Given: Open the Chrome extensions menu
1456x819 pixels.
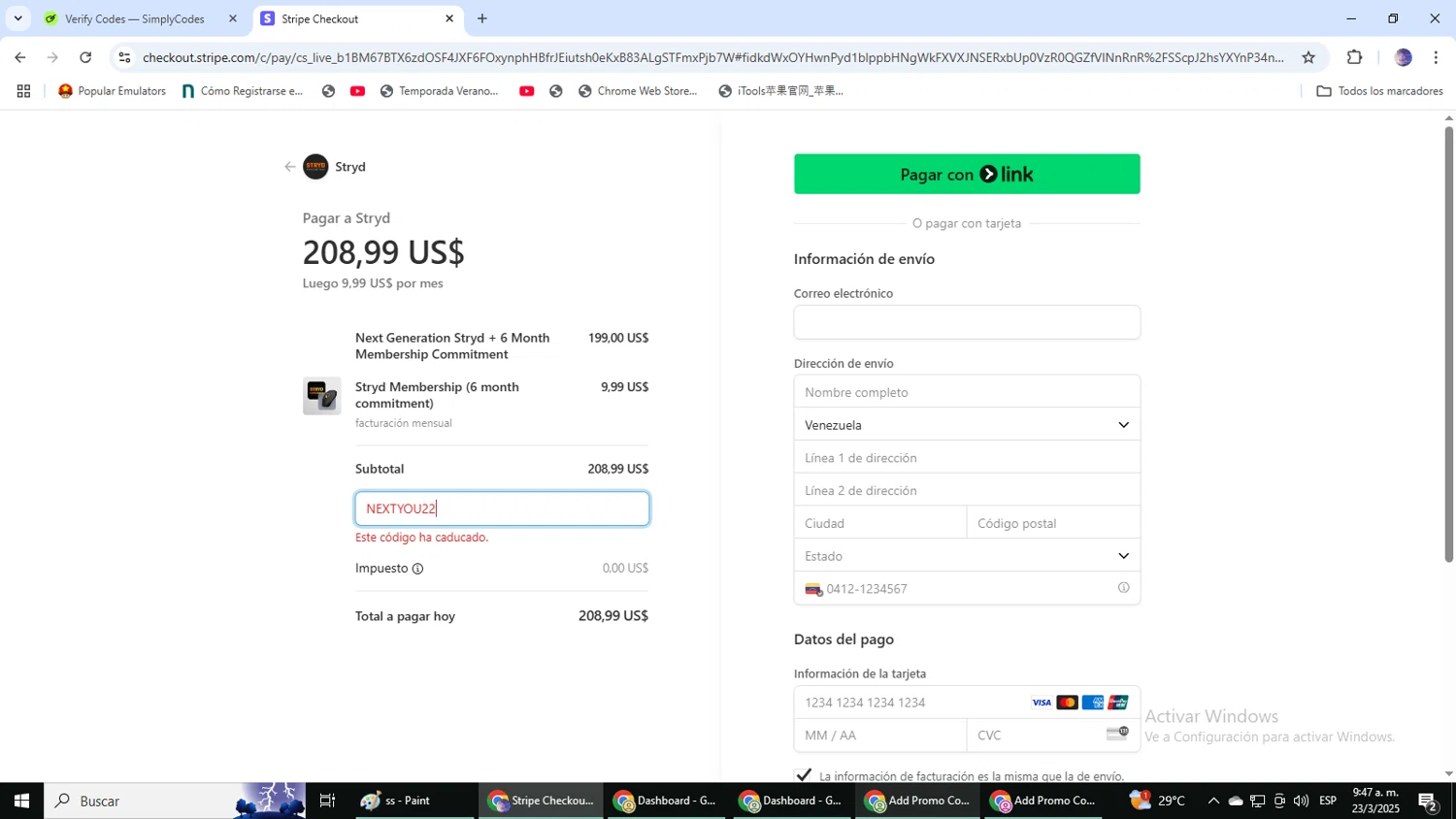Looking at the screenshot, I should pos(1355,57).
